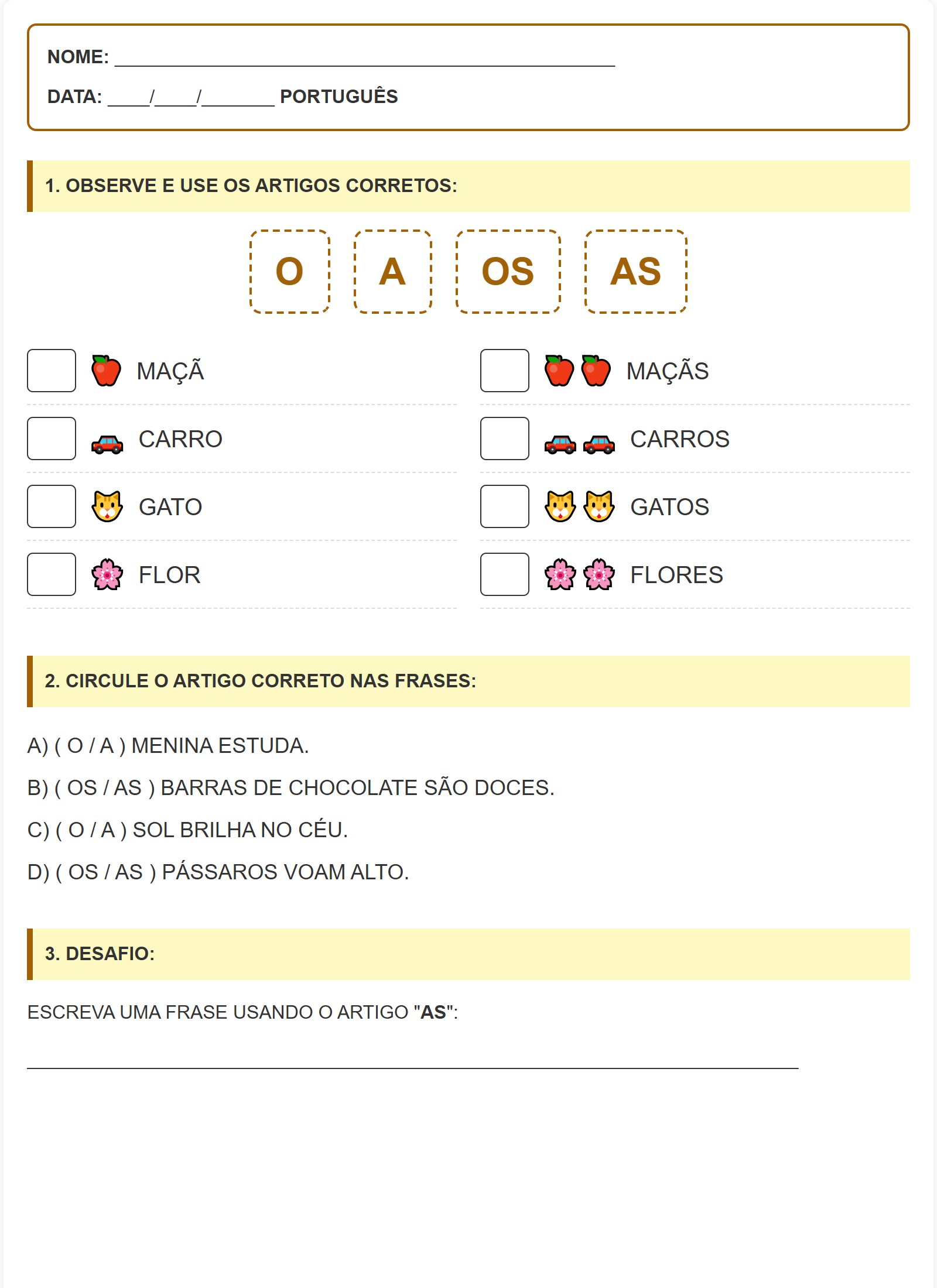
Task: Click the second flower icon beside FLORES
Action: (599, 574)
